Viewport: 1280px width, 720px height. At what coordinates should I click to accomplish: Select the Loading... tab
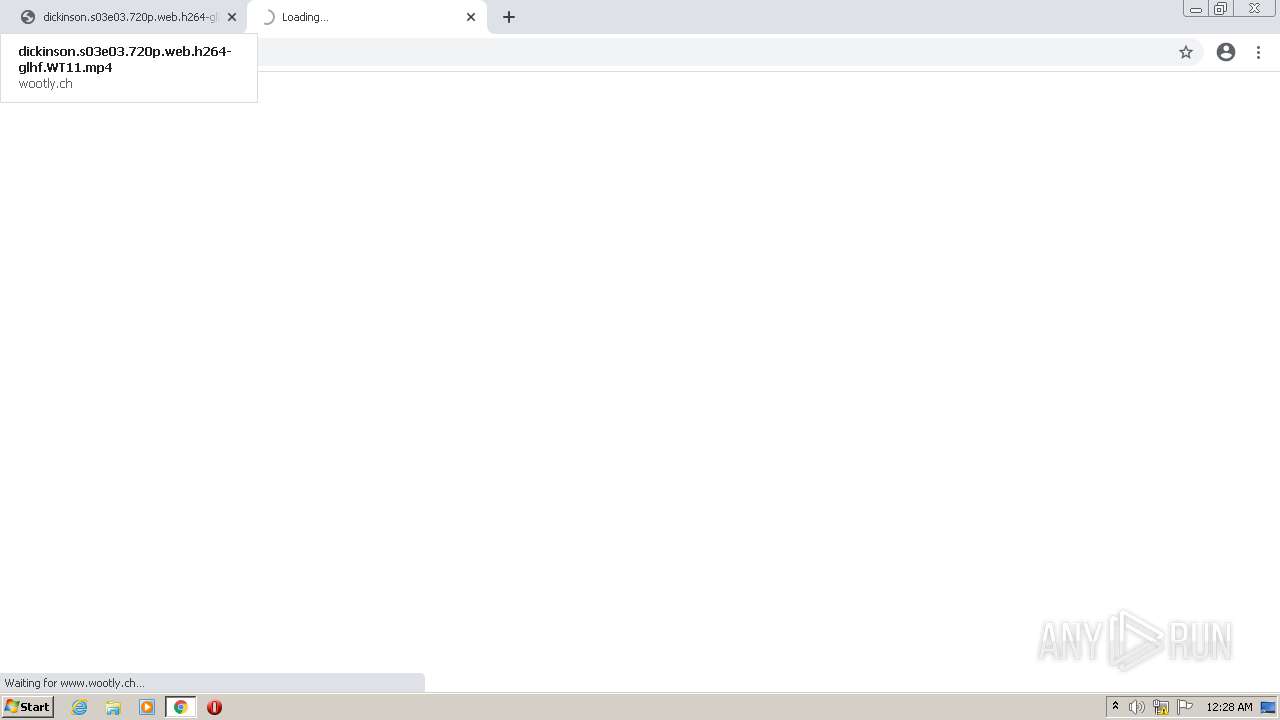[x=365, y=17]
